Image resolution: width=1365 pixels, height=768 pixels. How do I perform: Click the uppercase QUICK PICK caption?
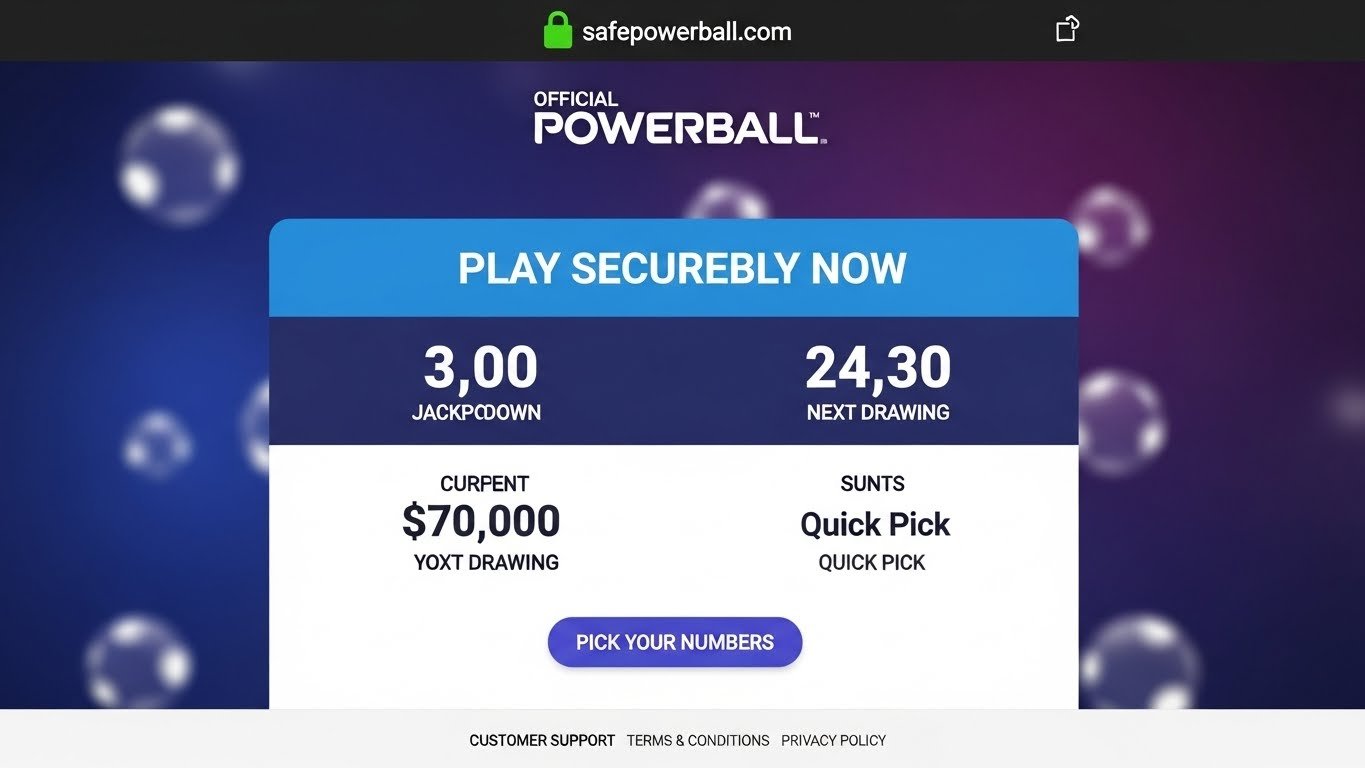(872, 563)
